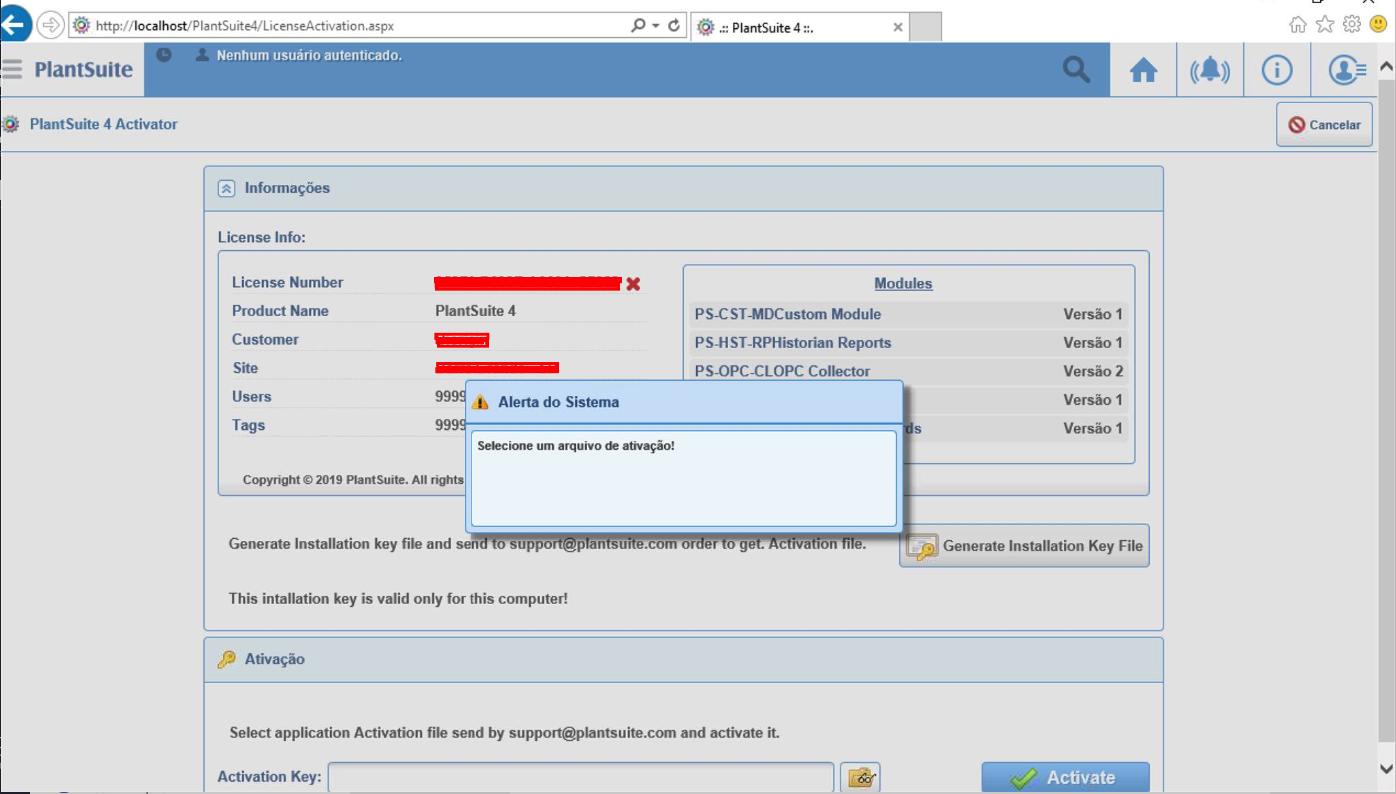Click the address bar URL field

[350, 26]
